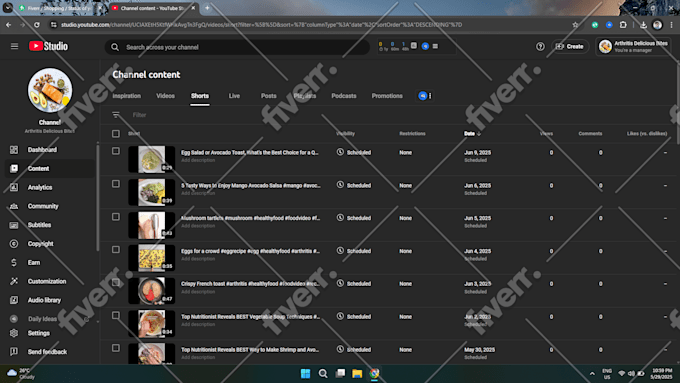Open the browser extensions puzzle icon
The image size is (680, 383).
(623, 25)
